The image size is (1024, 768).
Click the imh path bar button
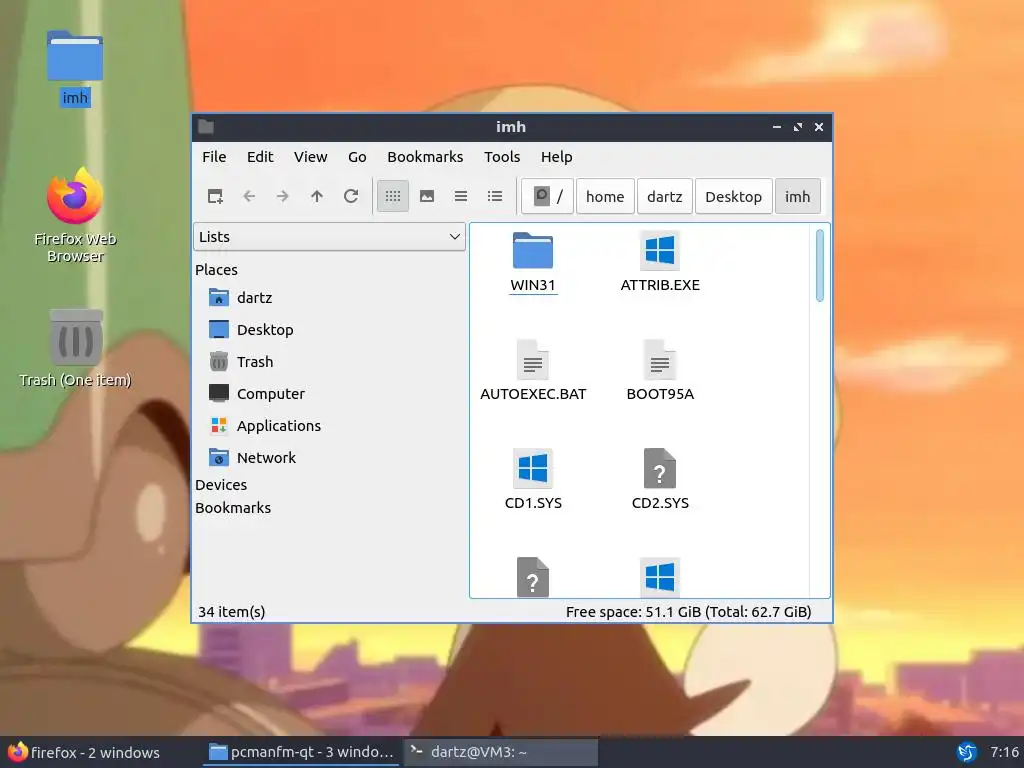point(797,196)
